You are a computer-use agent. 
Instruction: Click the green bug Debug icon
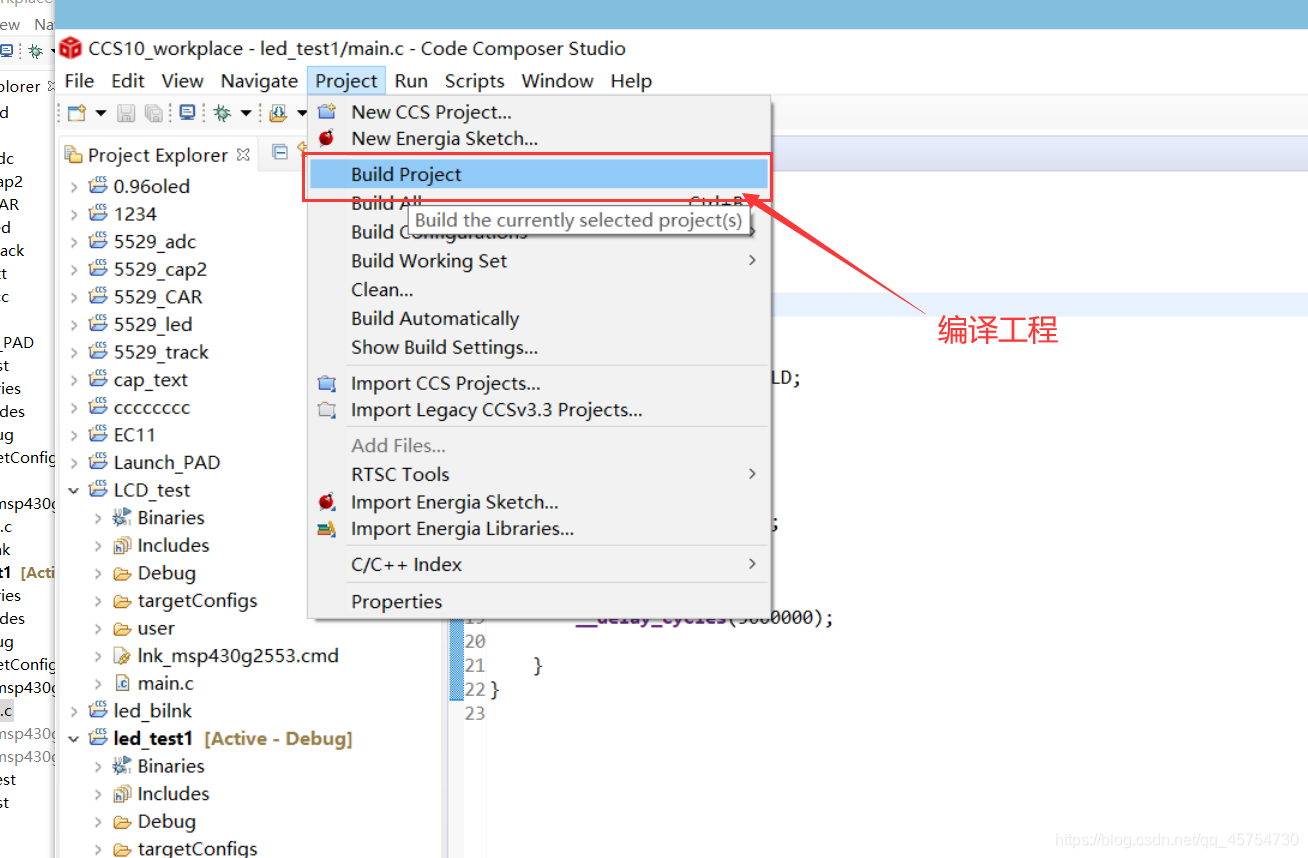coord(222,113)
